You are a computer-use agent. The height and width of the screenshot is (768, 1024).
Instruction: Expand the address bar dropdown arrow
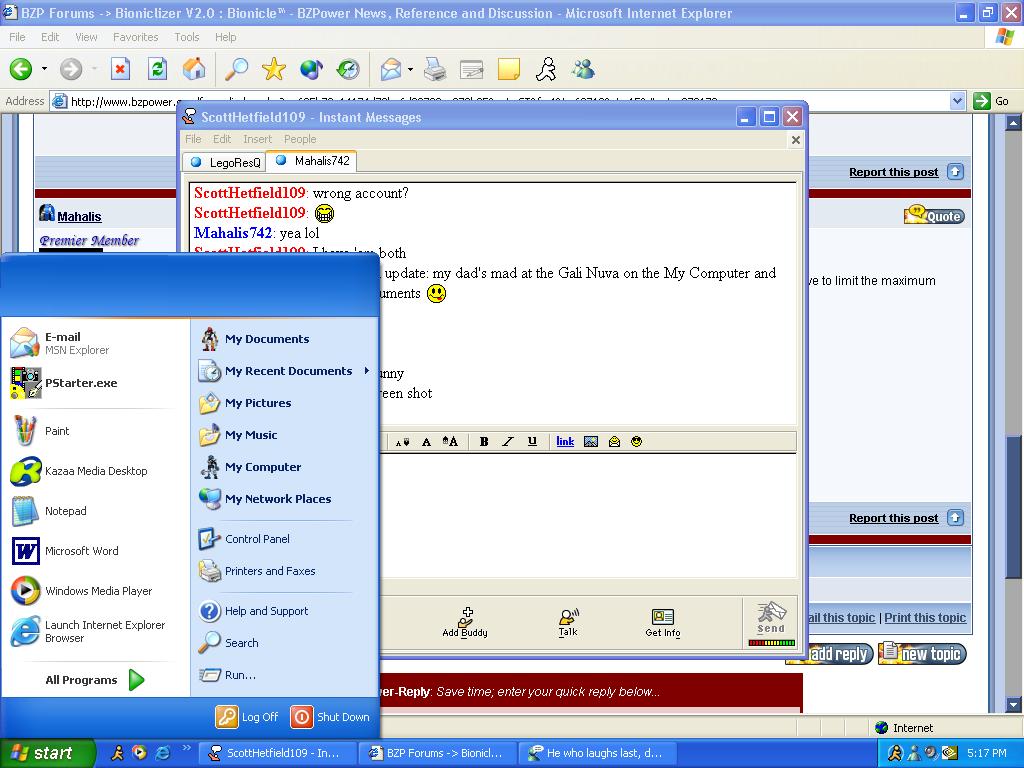click(x=957, y=101)
